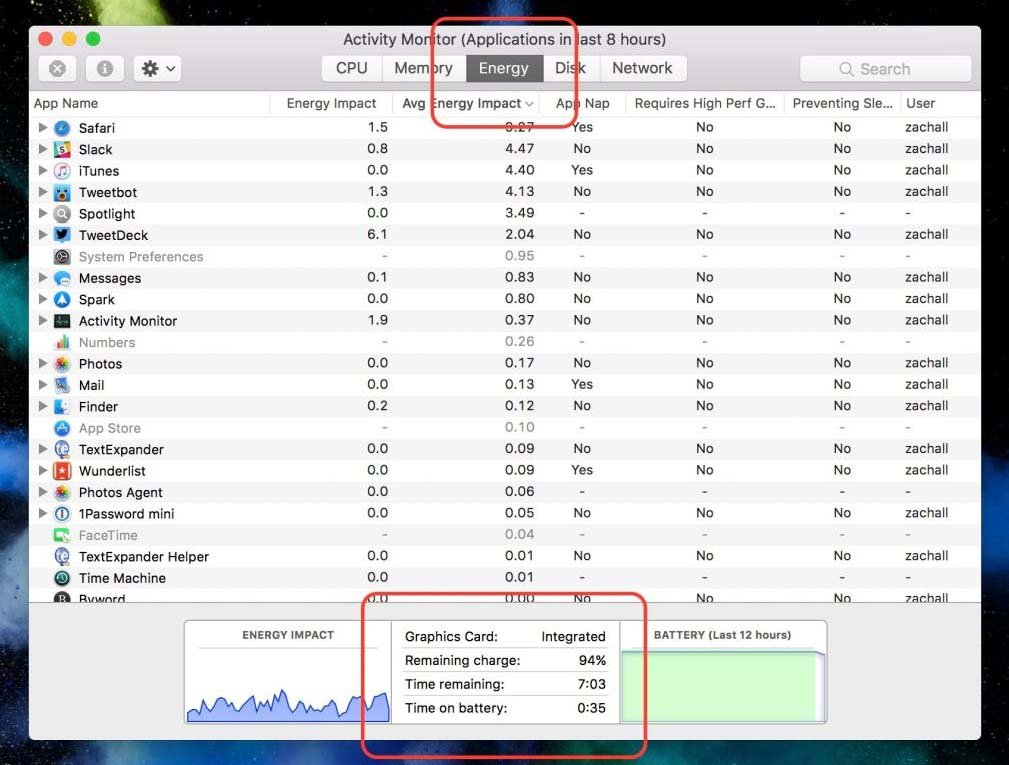
Task: Click the quit process (X) button
Action: (57, 68)
